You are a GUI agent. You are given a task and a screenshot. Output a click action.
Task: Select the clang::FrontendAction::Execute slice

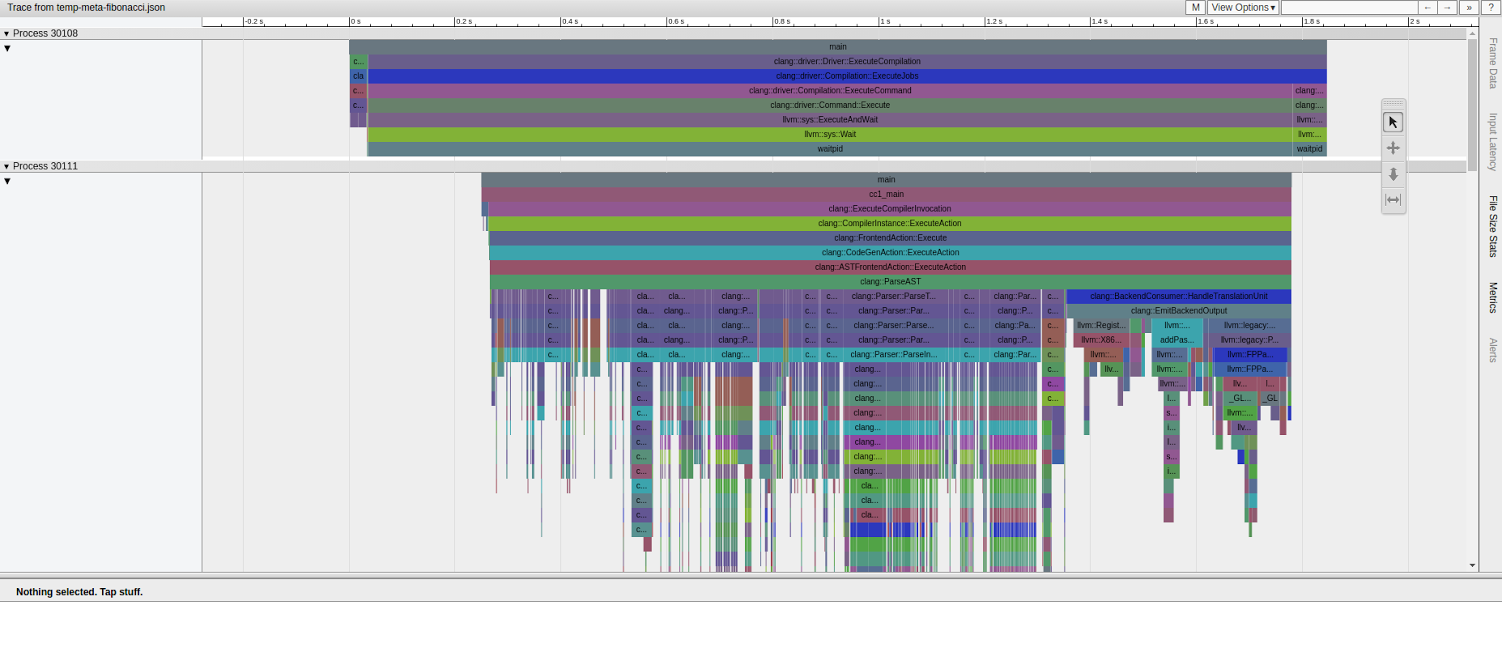890,238
